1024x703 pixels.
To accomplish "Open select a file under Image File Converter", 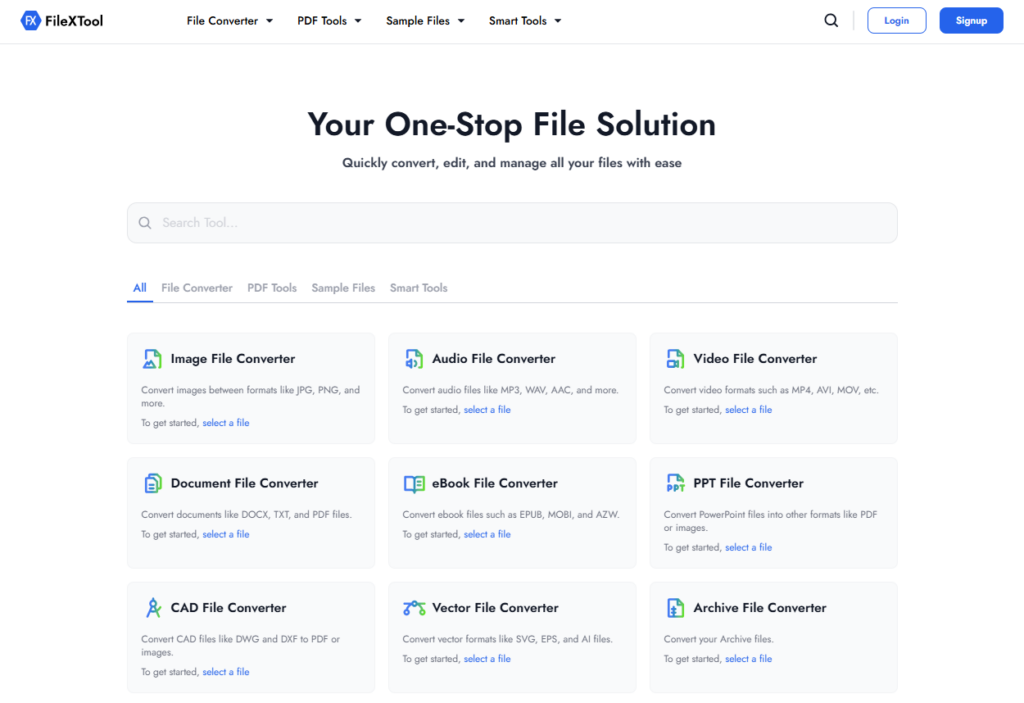I will point(226,422).
